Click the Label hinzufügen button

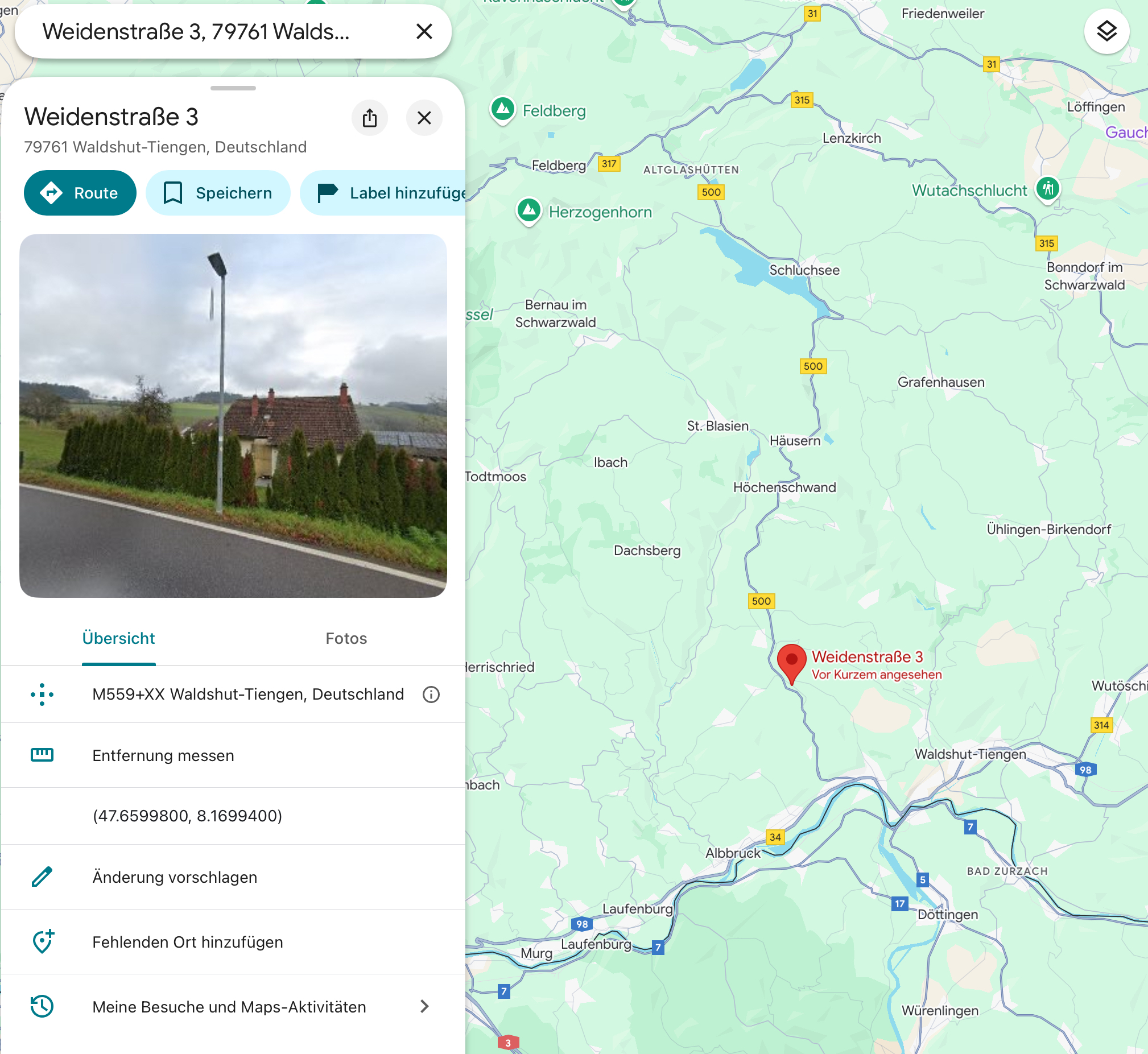coord(383,193)
